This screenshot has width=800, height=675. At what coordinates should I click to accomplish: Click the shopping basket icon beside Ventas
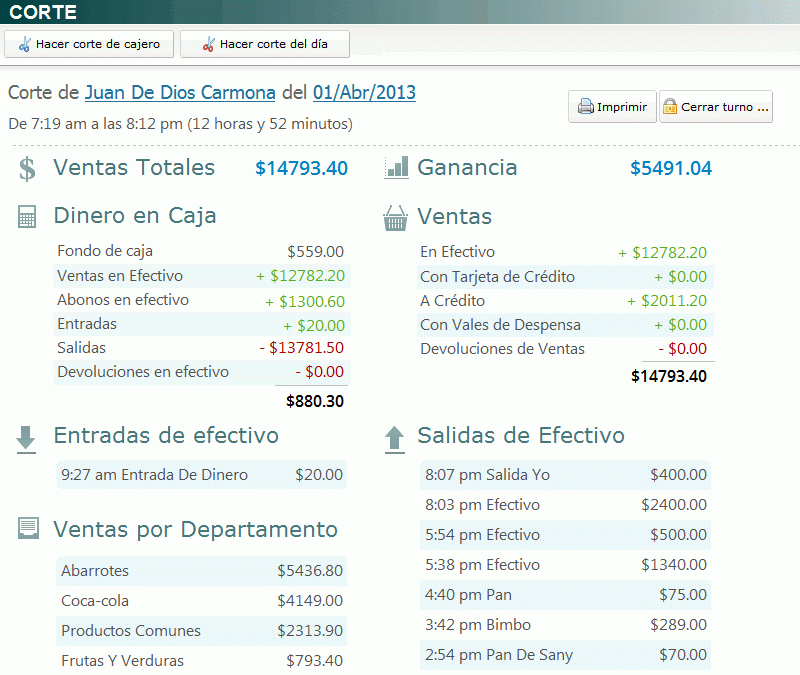click(396, 216)
